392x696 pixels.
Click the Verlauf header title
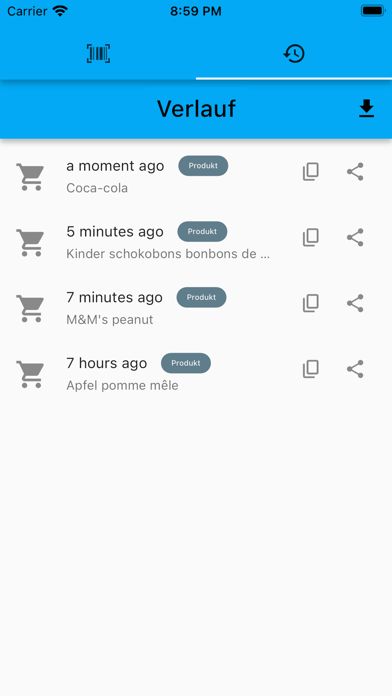click(196, 109)
